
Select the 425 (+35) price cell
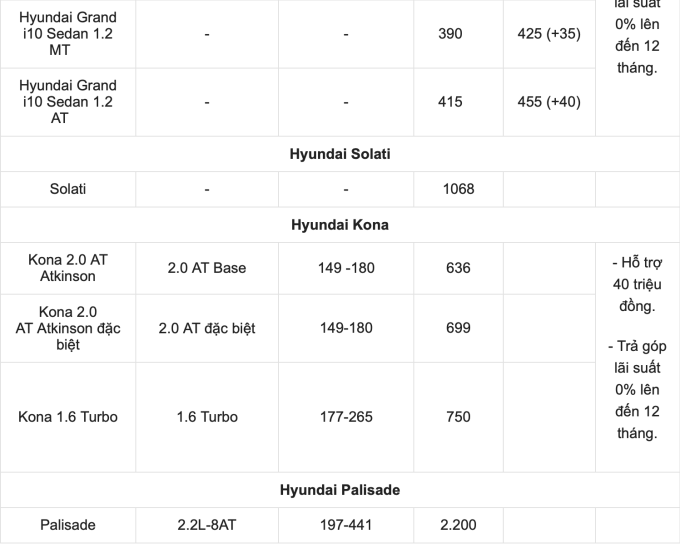pos(549,34)
